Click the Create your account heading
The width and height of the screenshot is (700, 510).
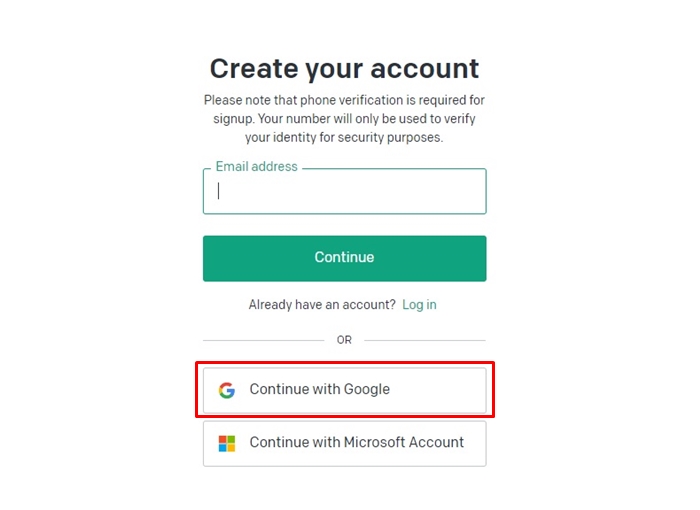pos(344,69)
